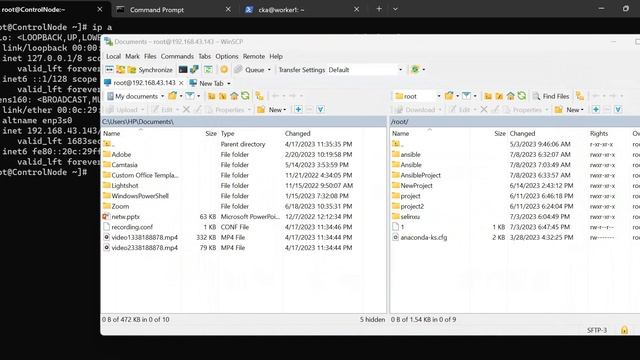
Task: Select anaconda-ks.cfg remote file
Action: [423, 237]
